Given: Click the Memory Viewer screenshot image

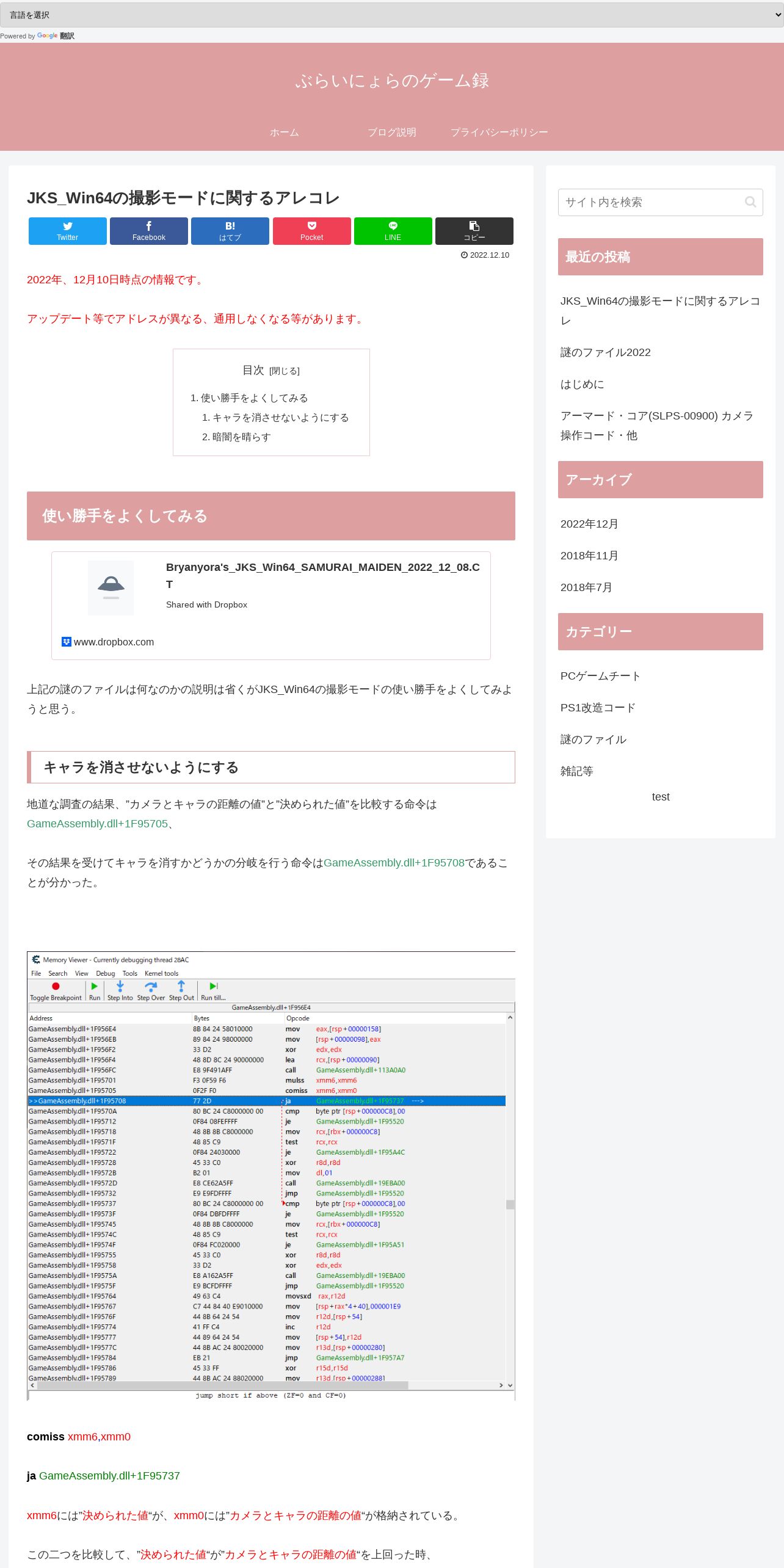Looking at the screenshot, I should [271, 1176].
